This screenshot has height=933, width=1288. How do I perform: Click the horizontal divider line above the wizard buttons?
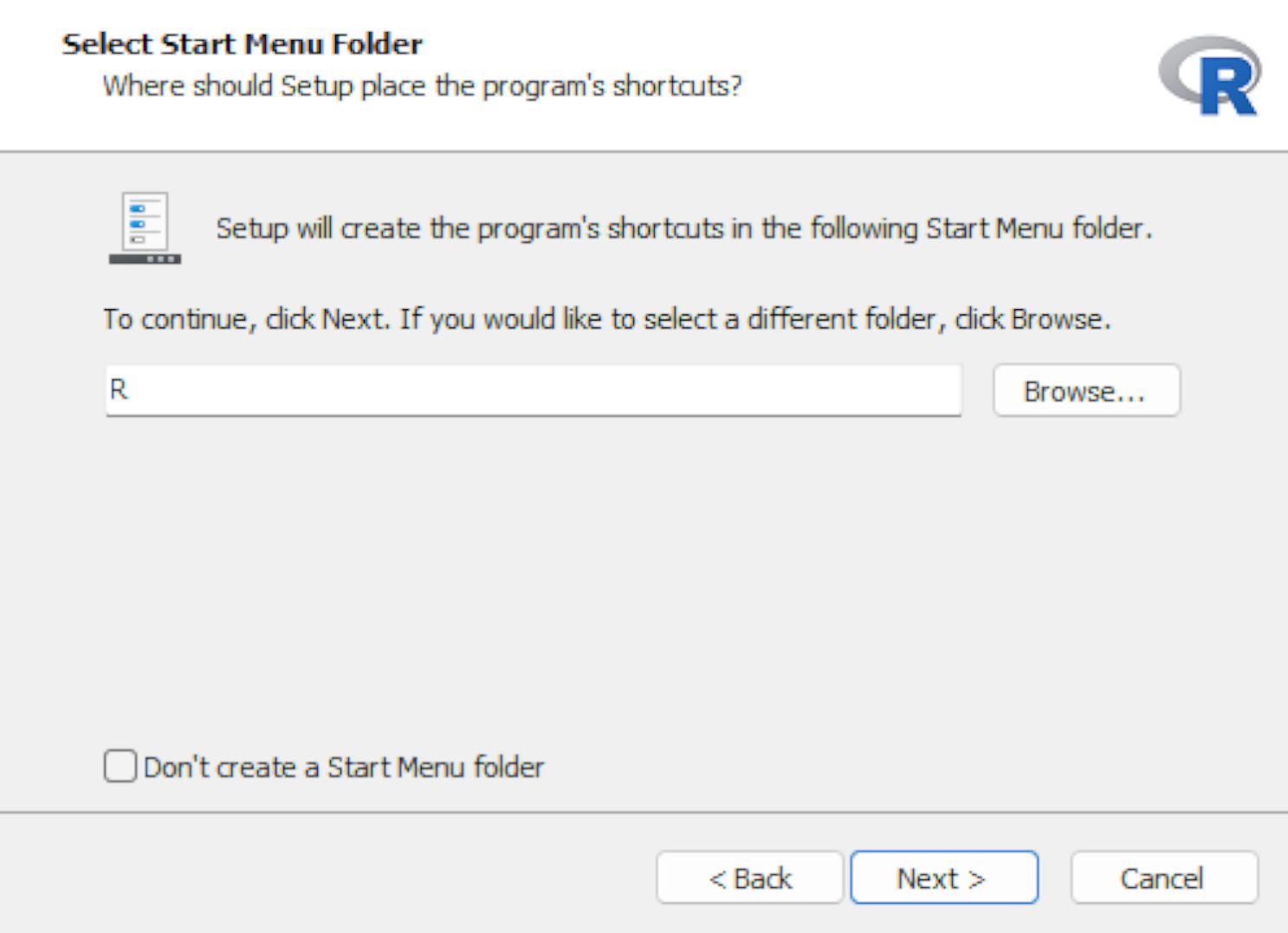pos(644,813)
